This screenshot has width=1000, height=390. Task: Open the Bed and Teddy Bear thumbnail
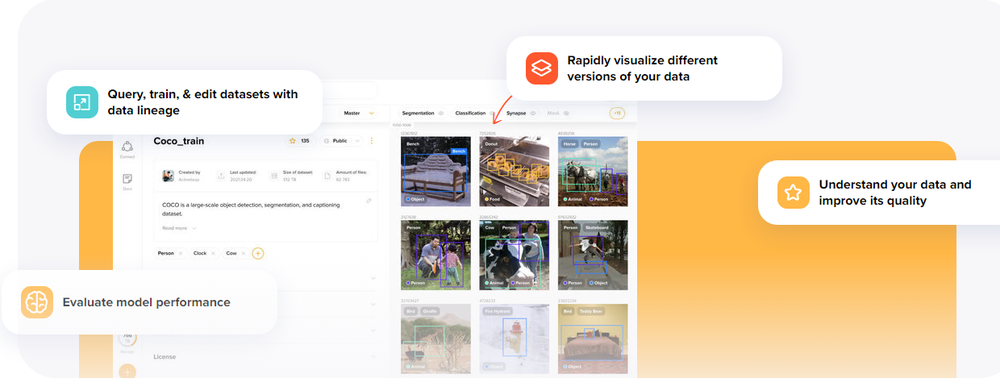pyautogui.click(x=592, y=338)
